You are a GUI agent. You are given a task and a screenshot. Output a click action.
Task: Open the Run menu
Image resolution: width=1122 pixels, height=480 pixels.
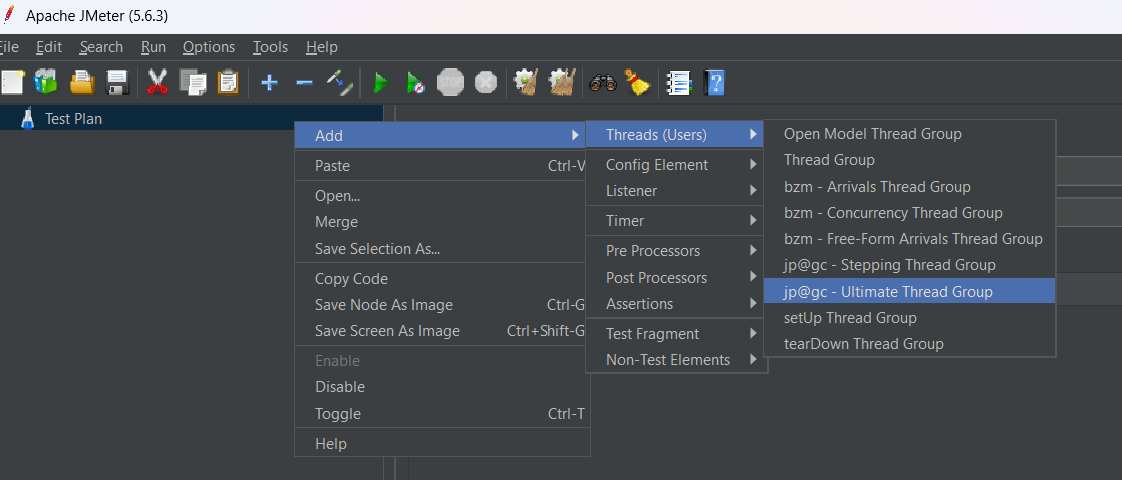153,46
